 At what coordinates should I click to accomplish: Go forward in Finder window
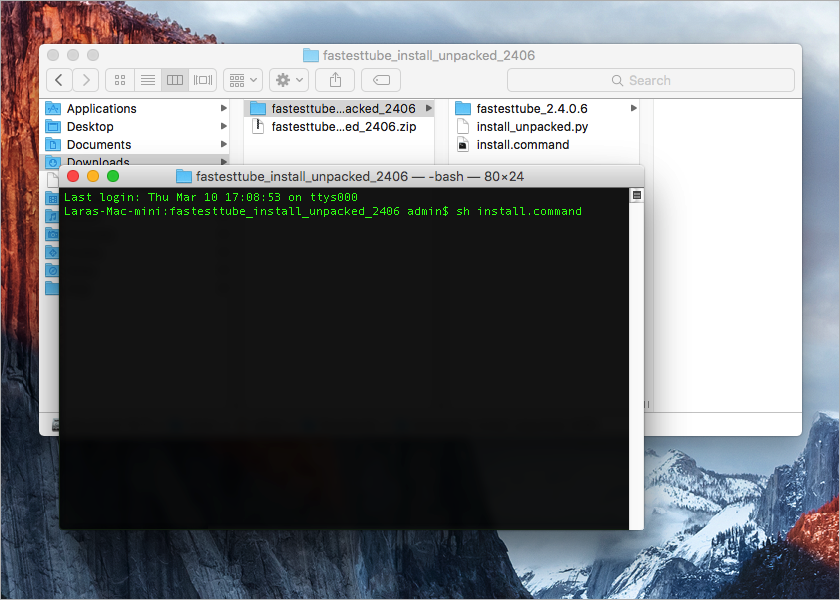(86, 80)
